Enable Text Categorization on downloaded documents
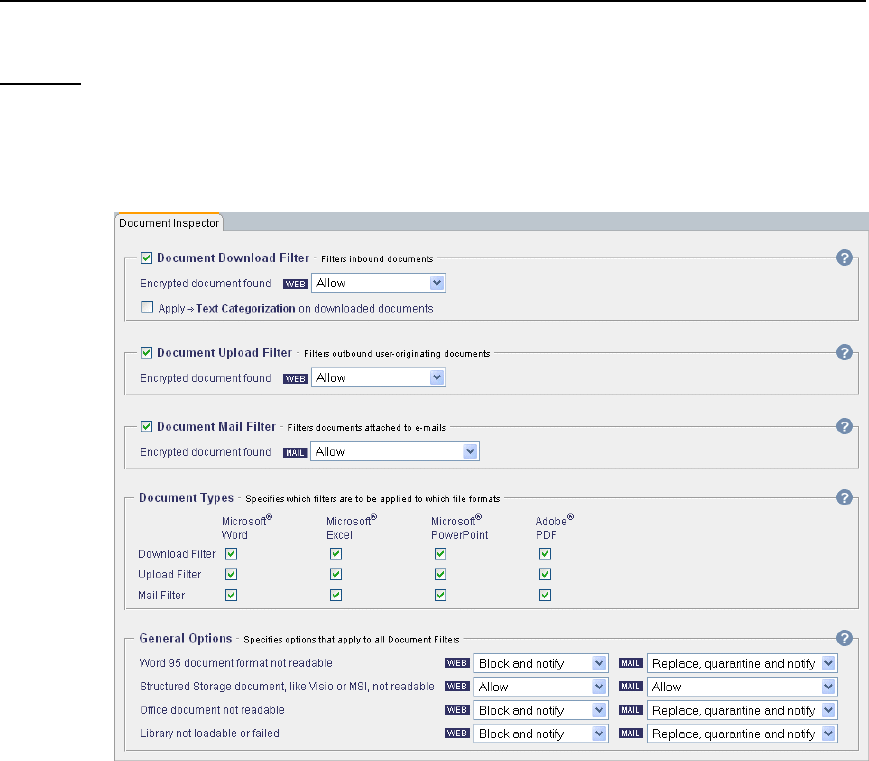The height and width of the screenshot is (761, 869). pos(147,309)
